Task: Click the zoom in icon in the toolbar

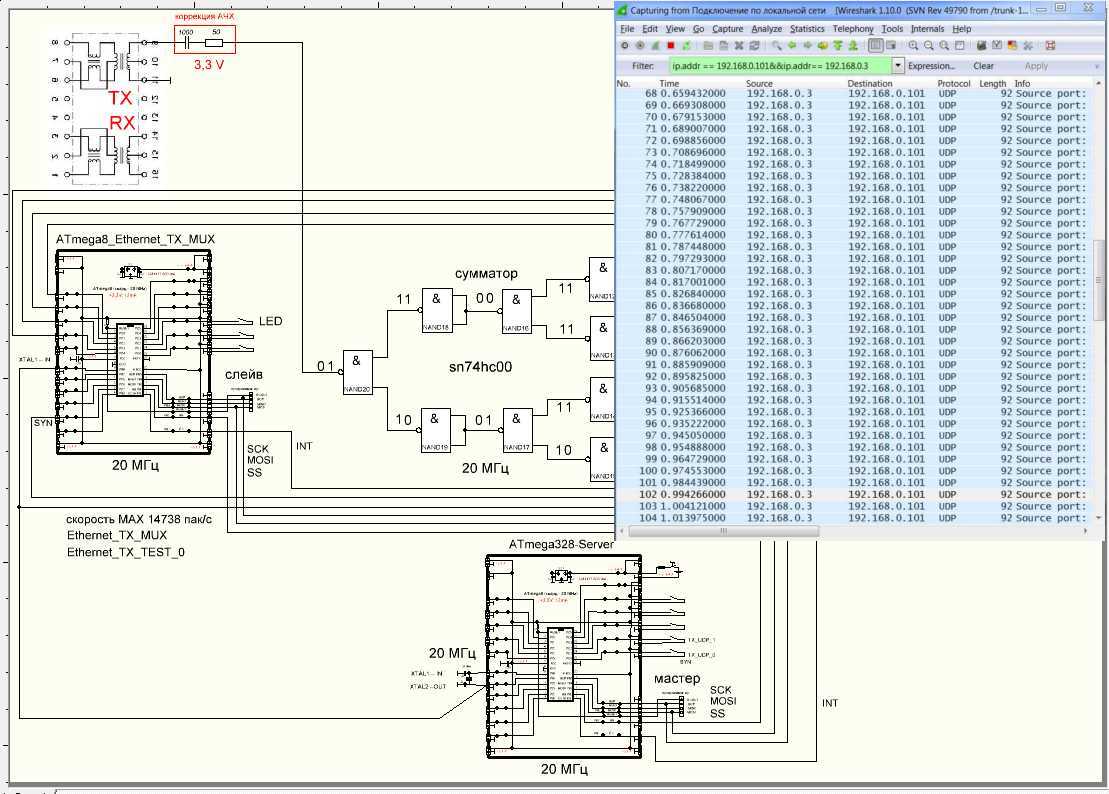Action: 914,46
